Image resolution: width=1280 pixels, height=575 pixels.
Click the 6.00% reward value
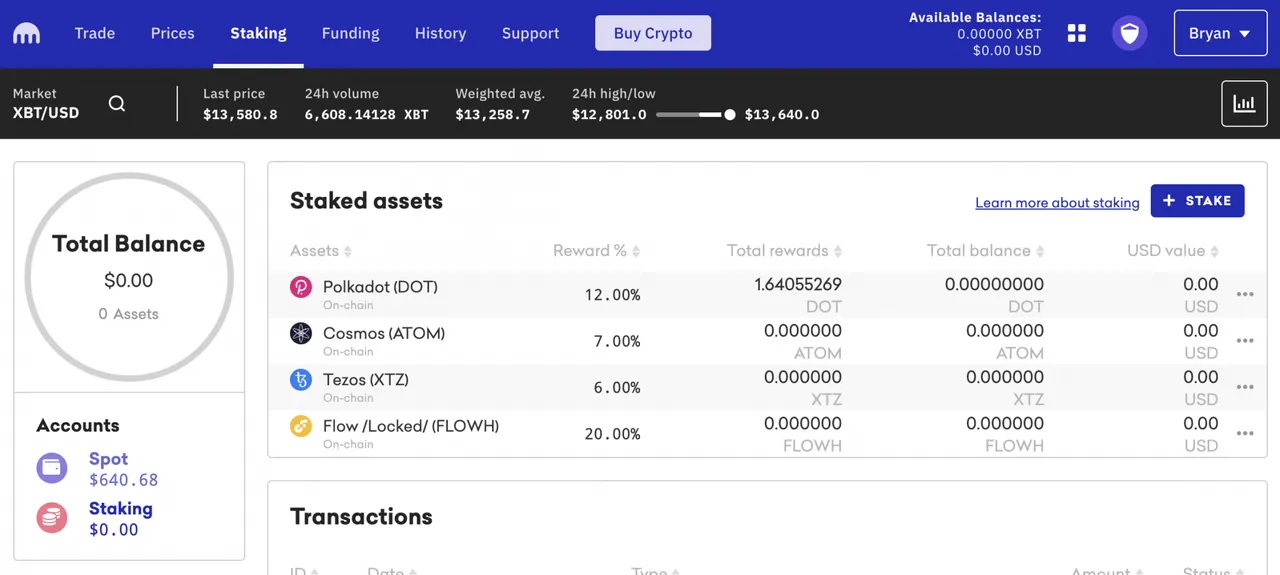click(617, 387)
